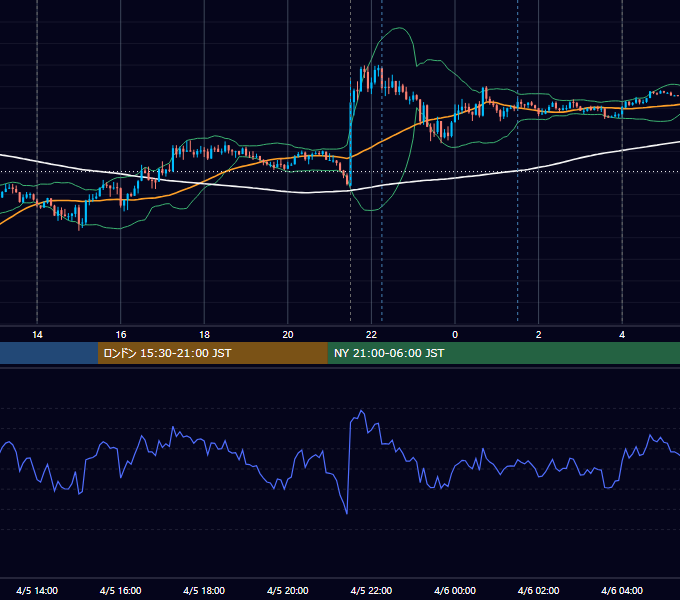Viewport: 680px width, 600px height.
Task: Click the 4/5 22:00 date label
Action: (371, 590)
